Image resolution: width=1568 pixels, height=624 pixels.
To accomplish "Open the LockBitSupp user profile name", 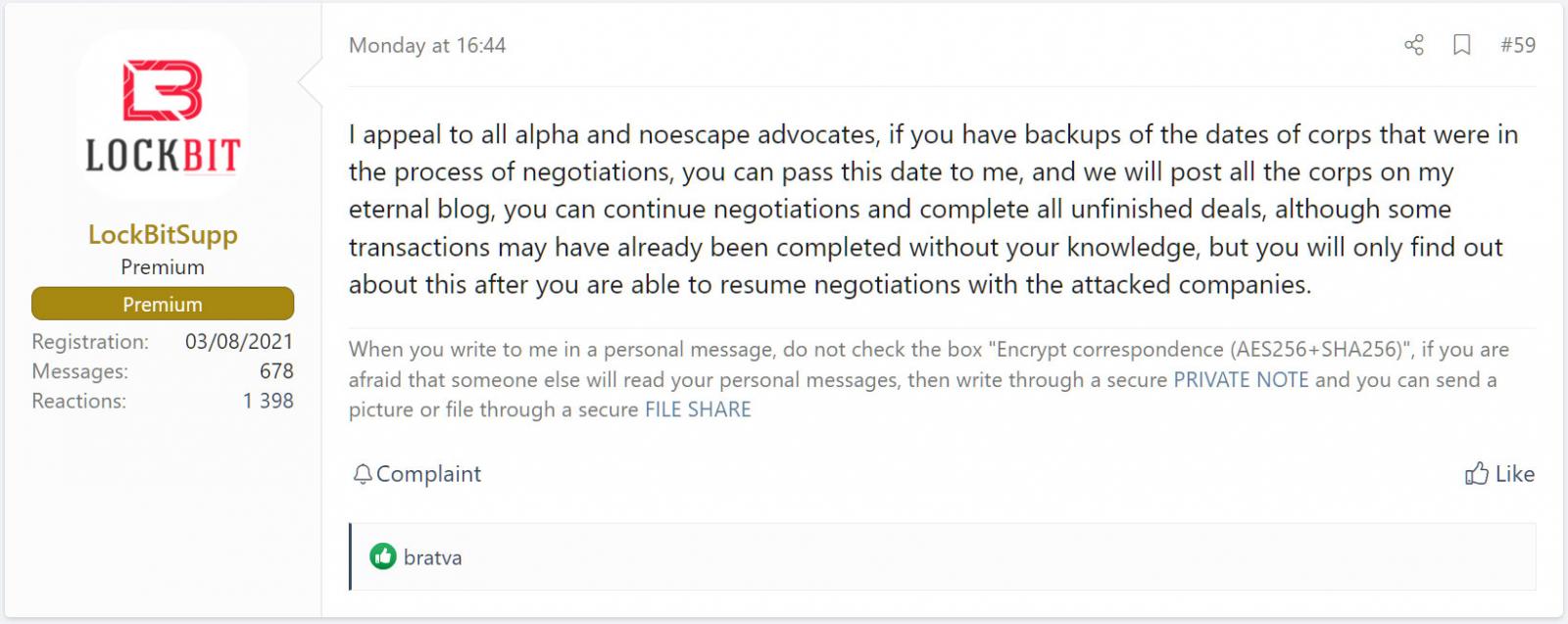I will point(163,234).
